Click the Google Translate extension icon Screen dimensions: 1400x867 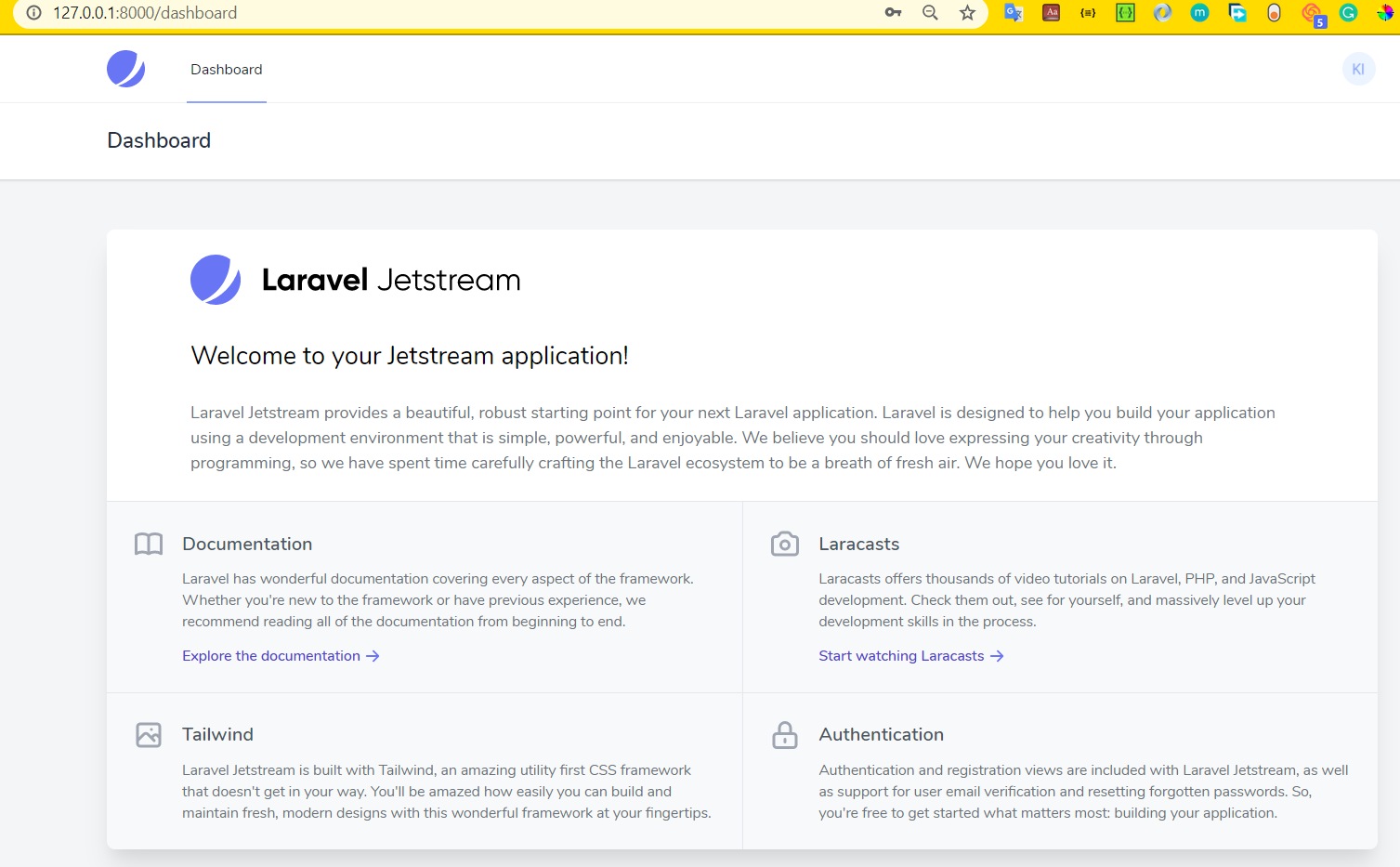[1014, 13]
